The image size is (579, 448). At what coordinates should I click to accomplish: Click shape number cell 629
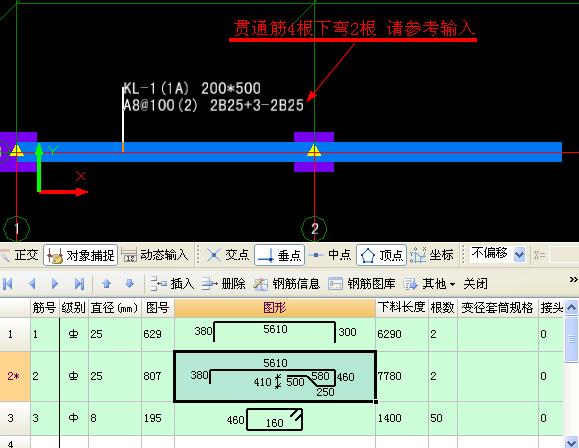[158, 334]
